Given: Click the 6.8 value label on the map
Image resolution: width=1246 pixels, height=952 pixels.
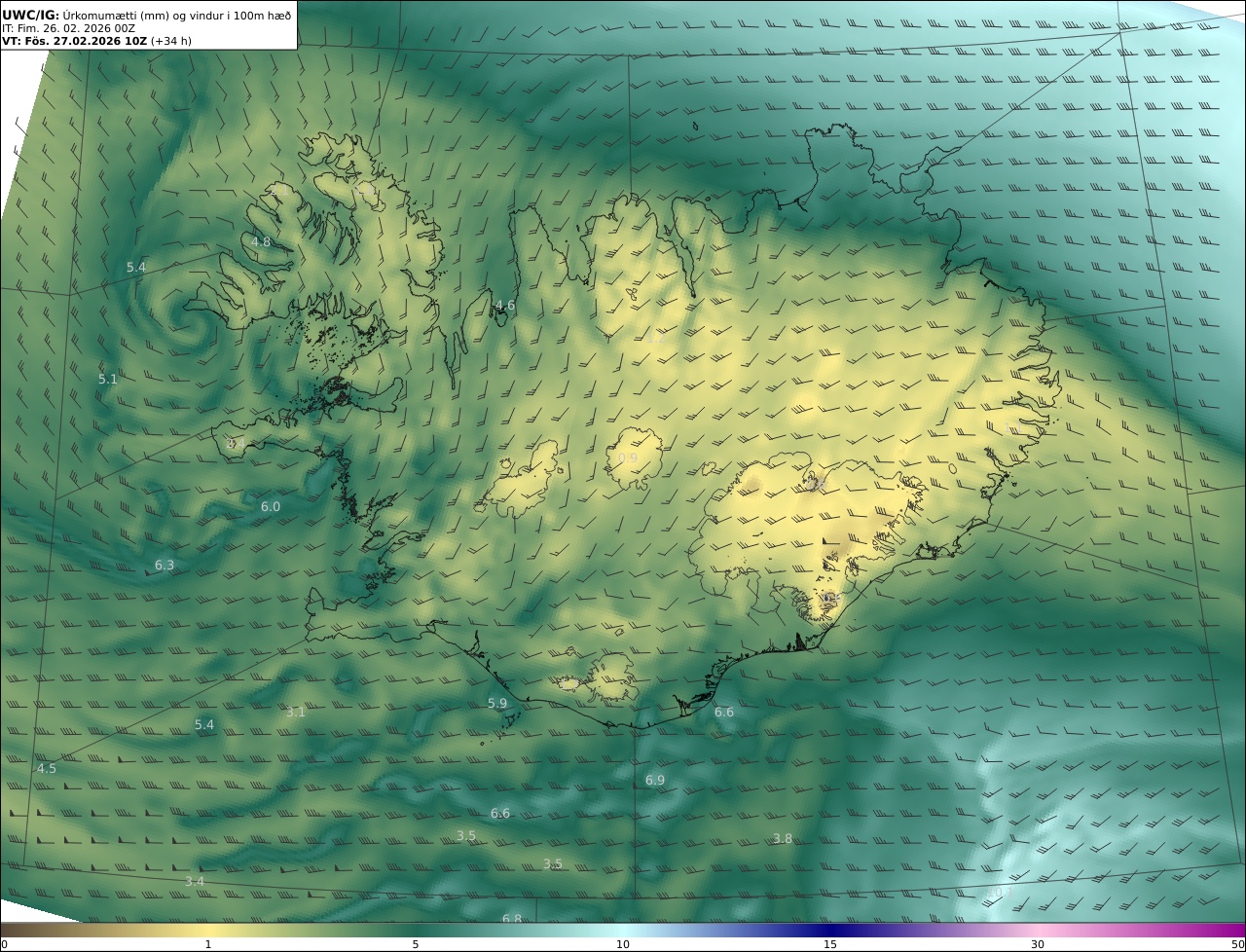Looking at the screenshot, I should click(x=512, y=918).
